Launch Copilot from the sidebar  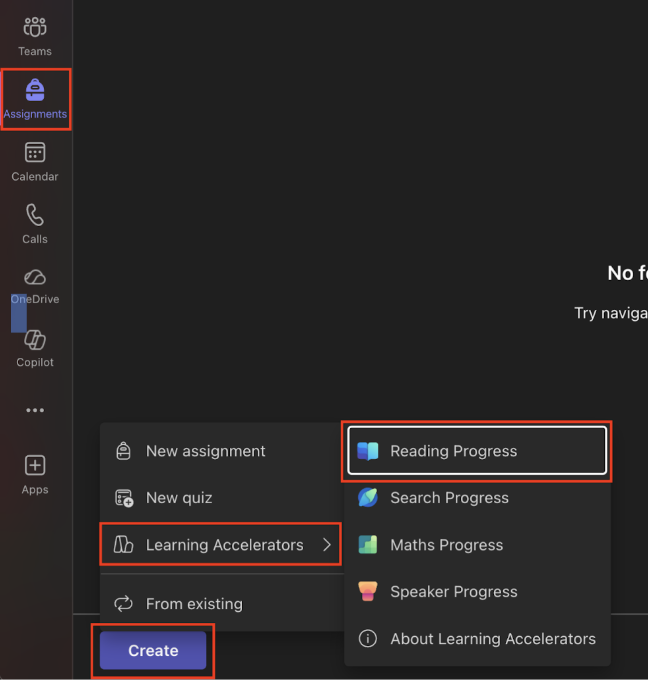pos(35,349)
